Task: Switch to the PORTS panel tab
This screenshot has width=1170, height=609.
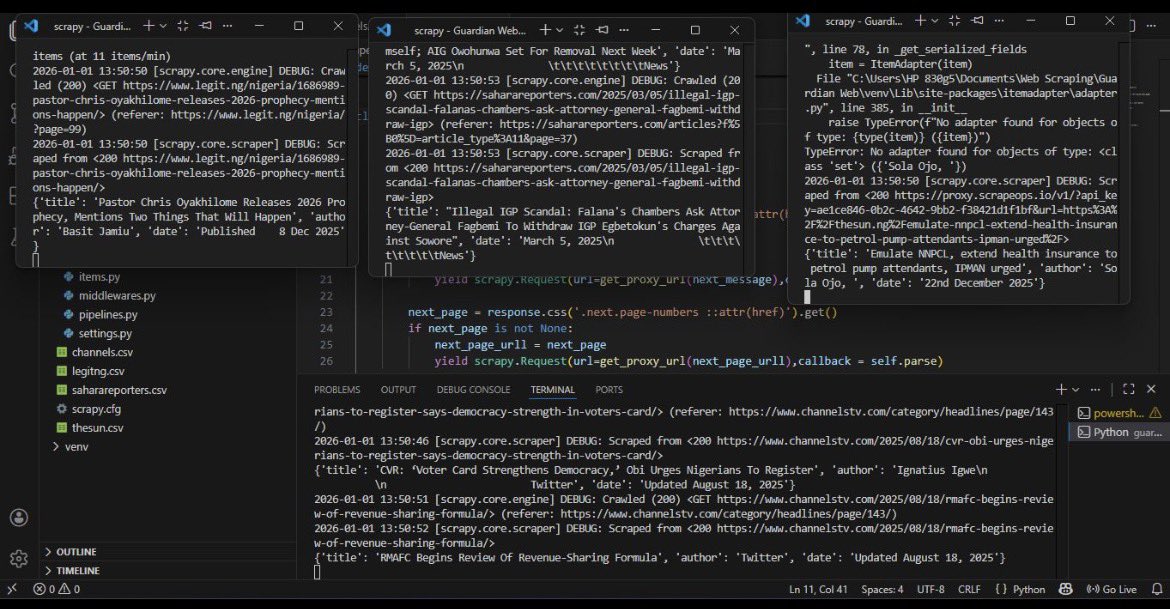Action: pos(609,390)
